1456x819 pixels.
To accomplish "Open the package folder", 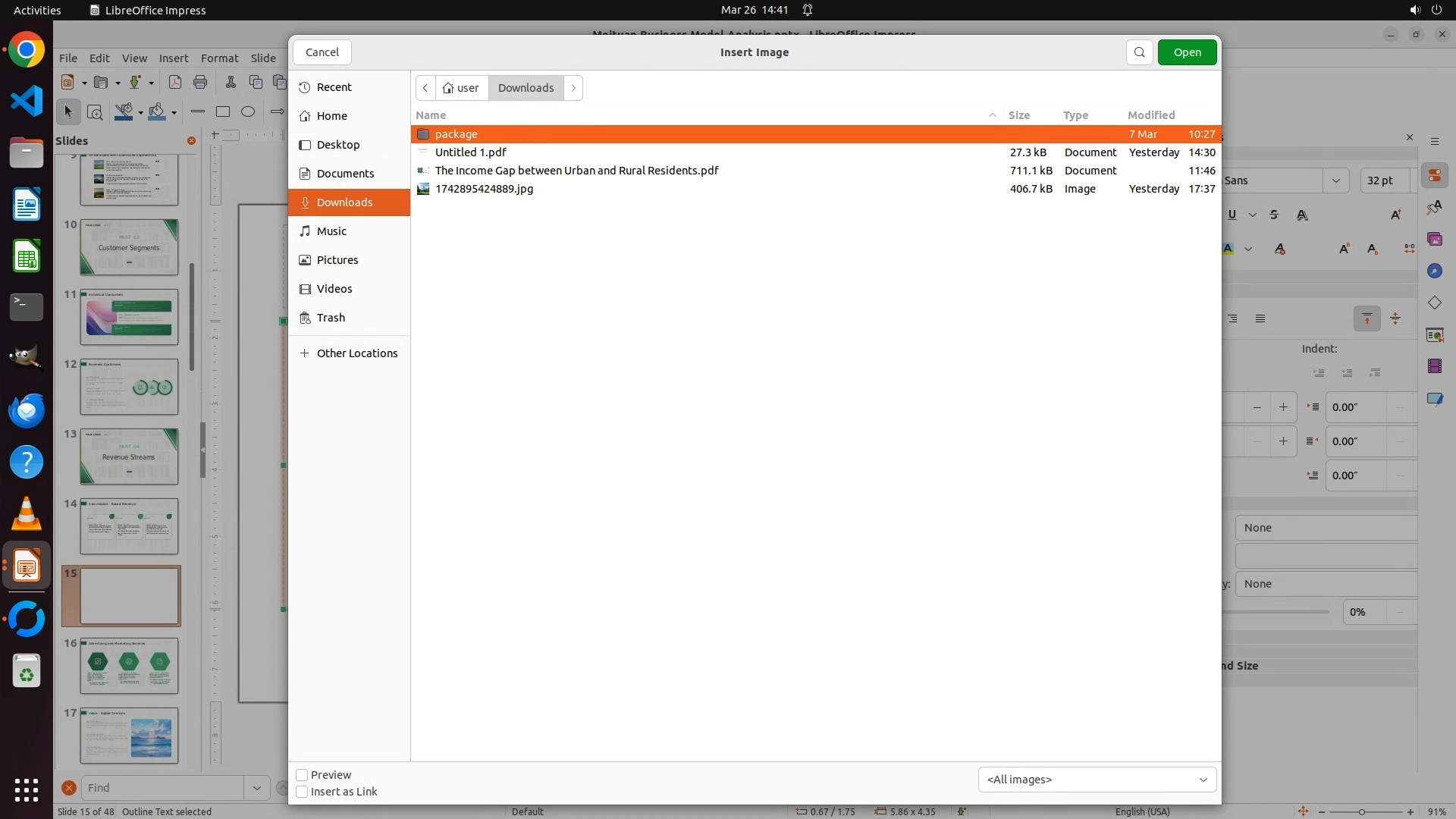I will [x=456, y=134].
